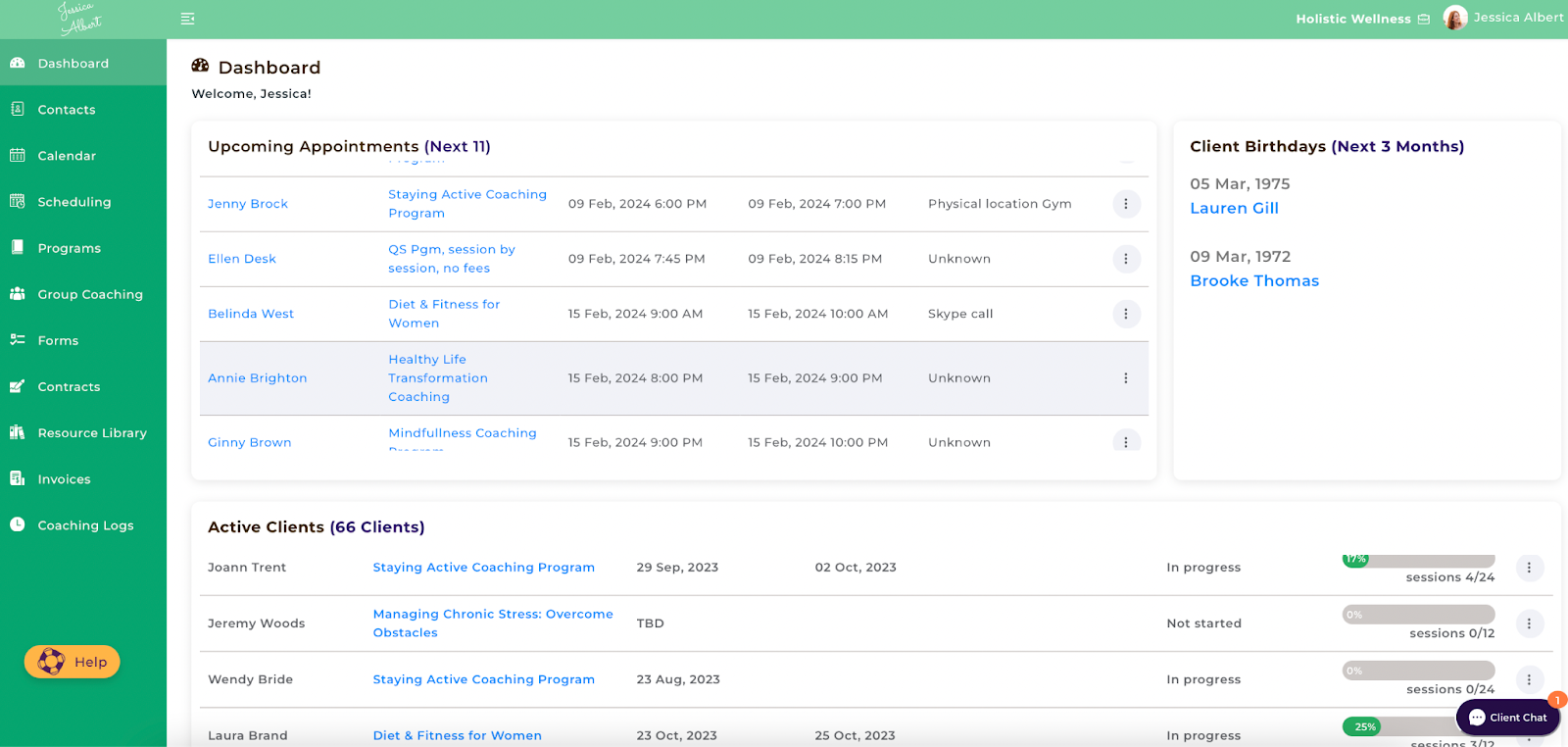The height and width of the screenshot is (747, 1568).
Task: Open Annie Brighton appointment options menu
Action: (1126, 378)
